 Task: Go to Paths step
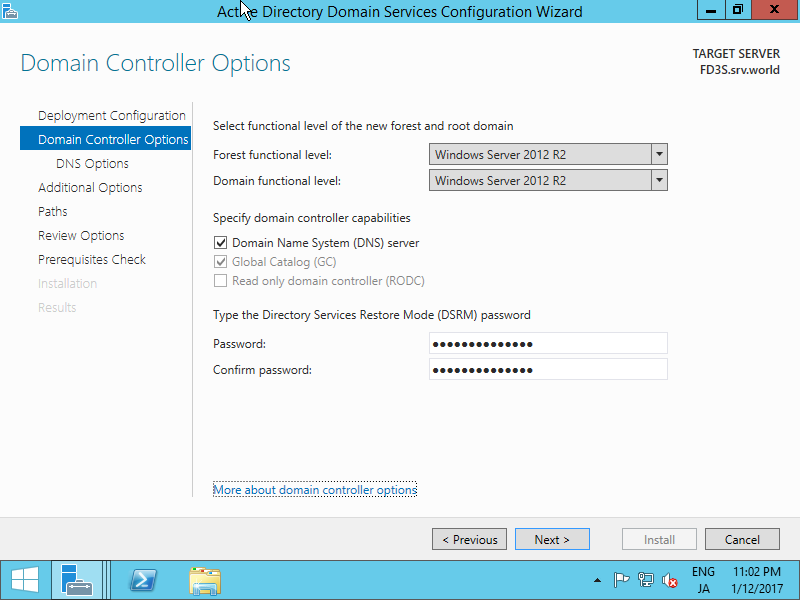pos(53,211)
